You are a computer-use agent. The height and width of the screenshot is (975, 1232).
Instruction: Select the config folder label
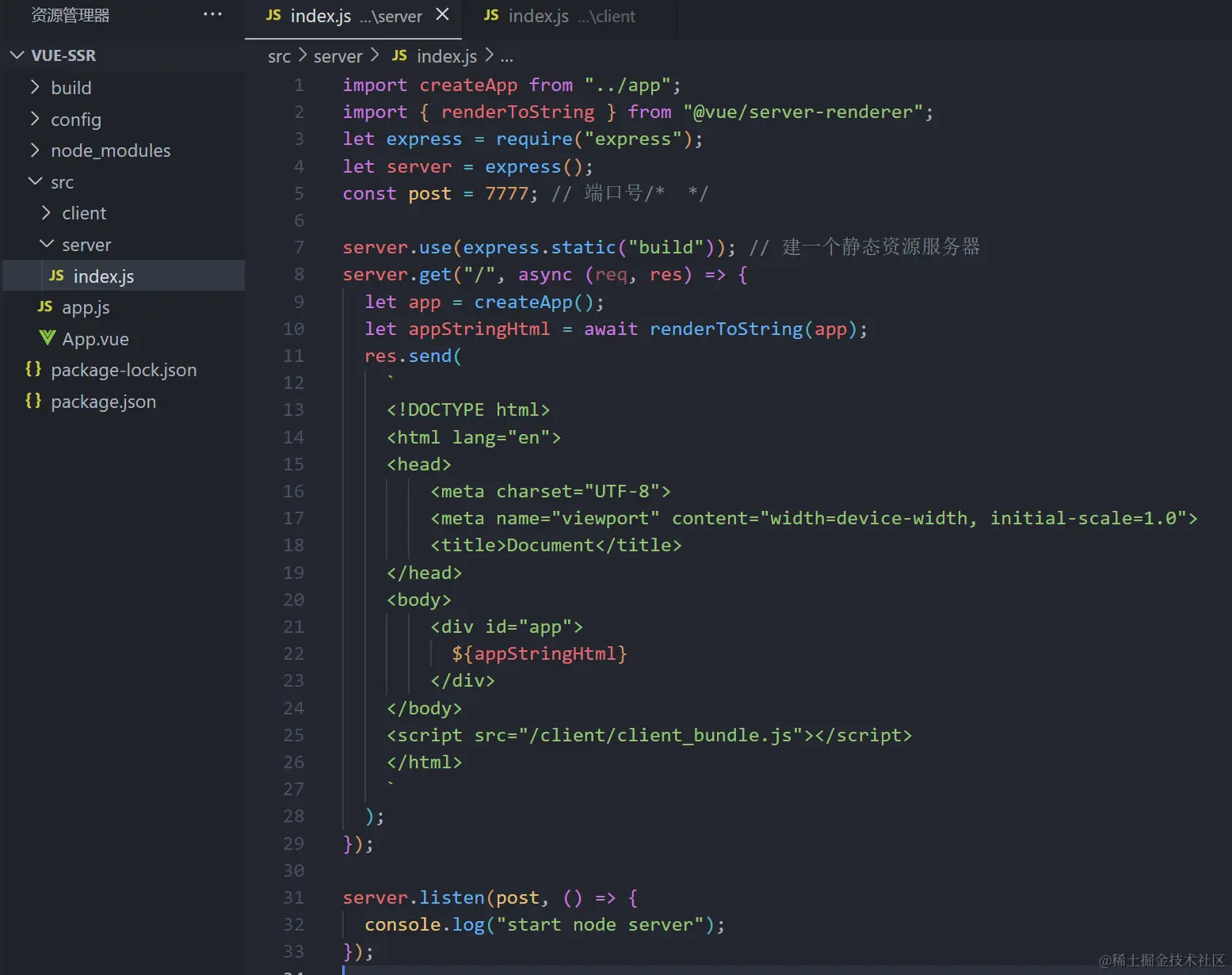(76, 120)
